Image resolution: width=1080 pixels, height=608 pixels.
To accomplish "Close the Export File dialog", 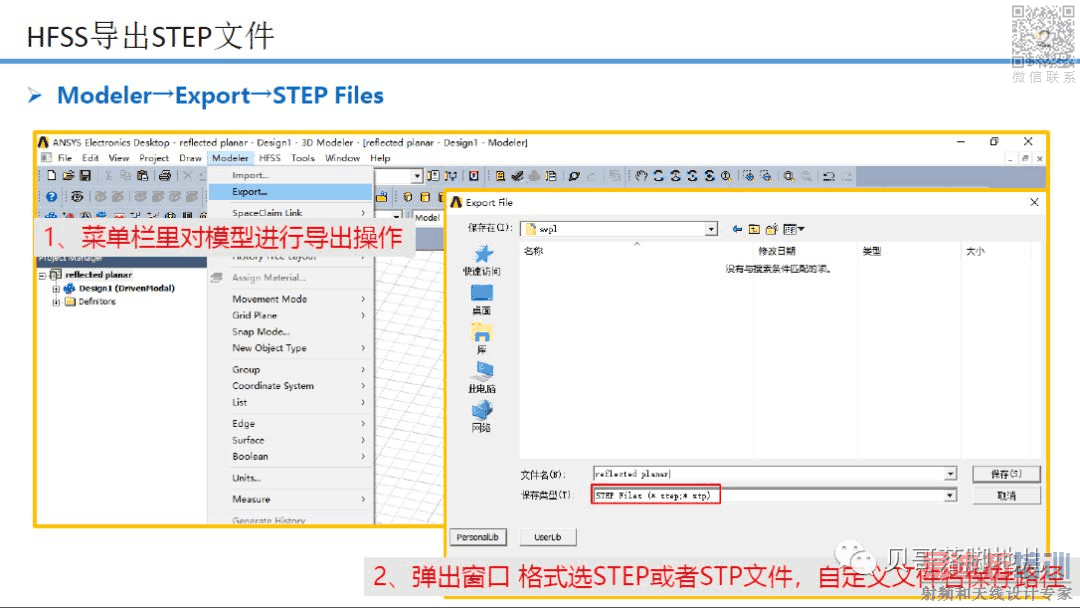I will pyautogui.click(x=1034, y=202).
